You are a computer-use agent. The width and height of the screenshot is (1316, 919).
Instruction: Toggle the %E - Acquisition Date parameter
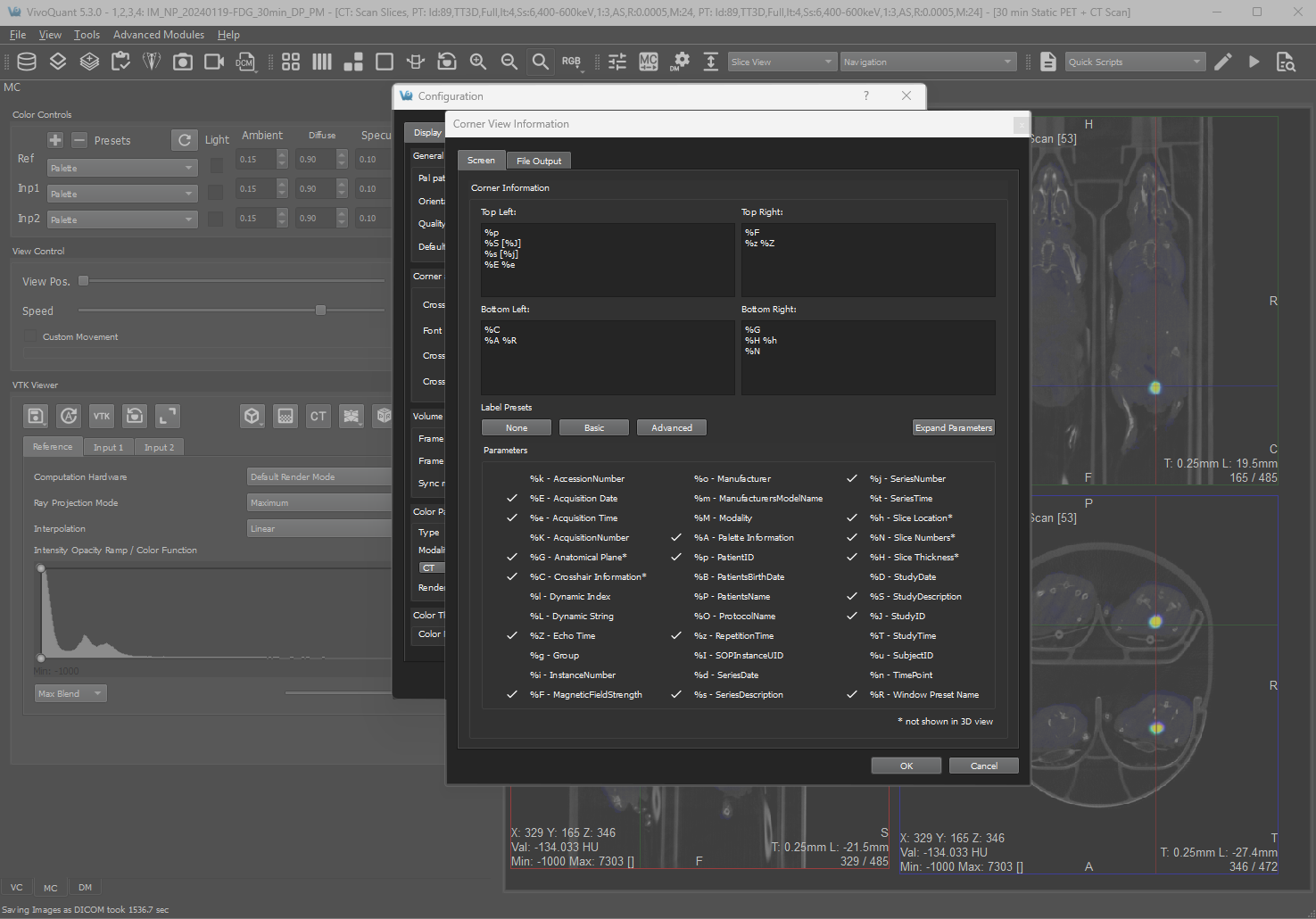573,499
